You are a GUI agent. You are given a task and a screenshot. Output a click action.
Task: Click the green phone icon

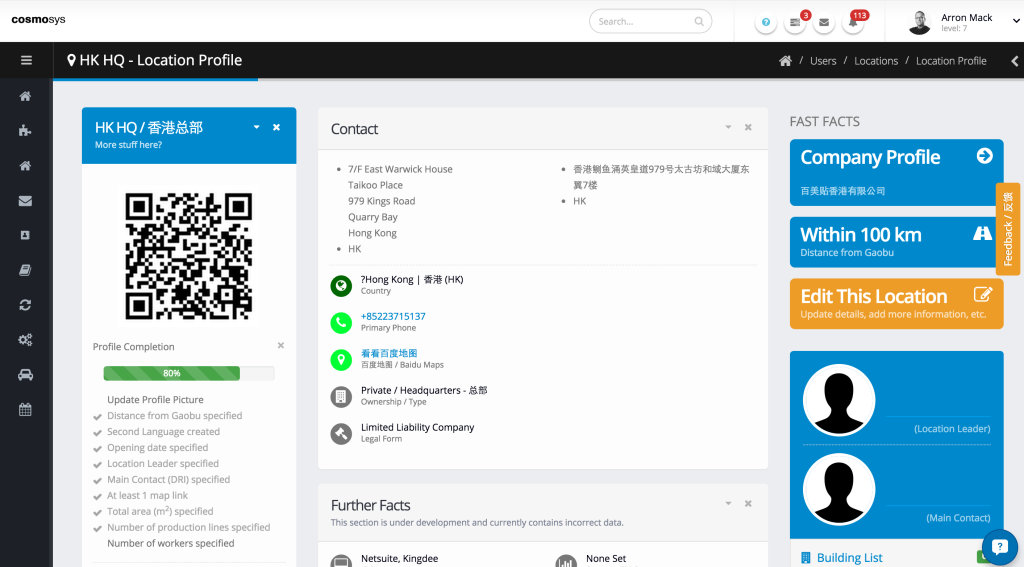tap(341, 323)
